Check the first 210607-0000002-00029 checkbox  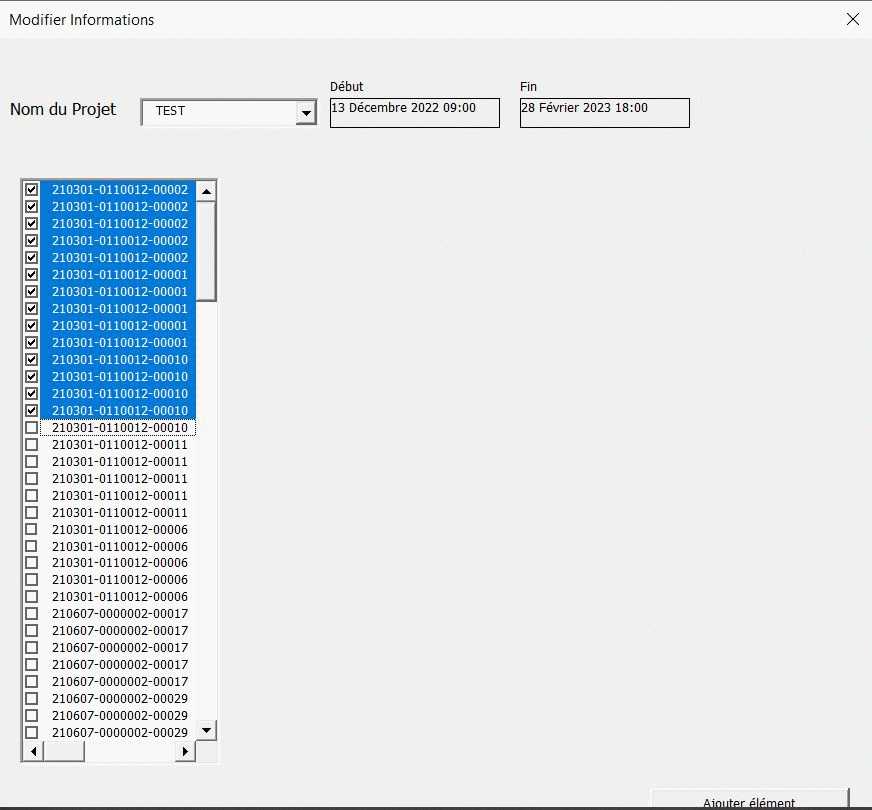point(32,698)
